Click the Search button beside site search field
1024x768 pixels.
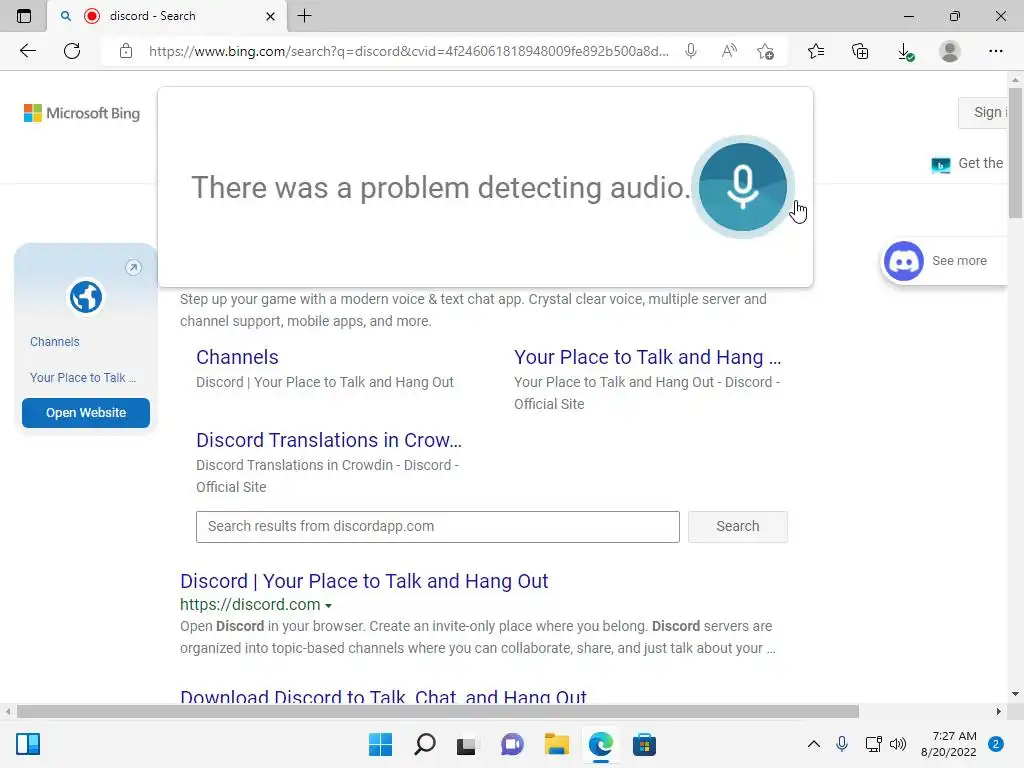click(x=737, y=526)
